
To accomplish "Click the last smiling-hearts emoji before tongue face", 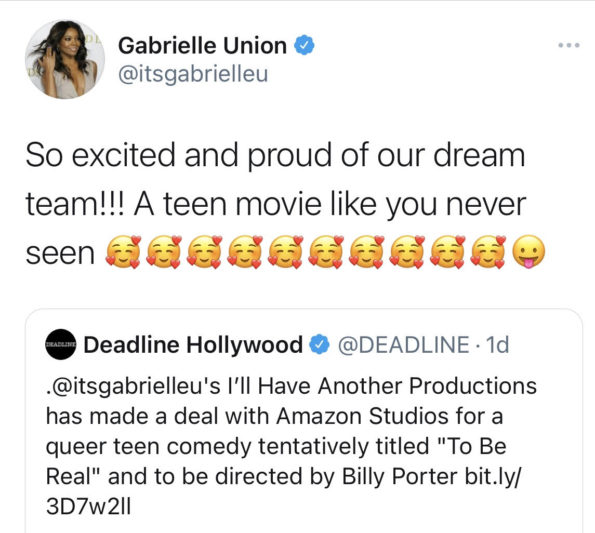I will [x=488, y=252].
